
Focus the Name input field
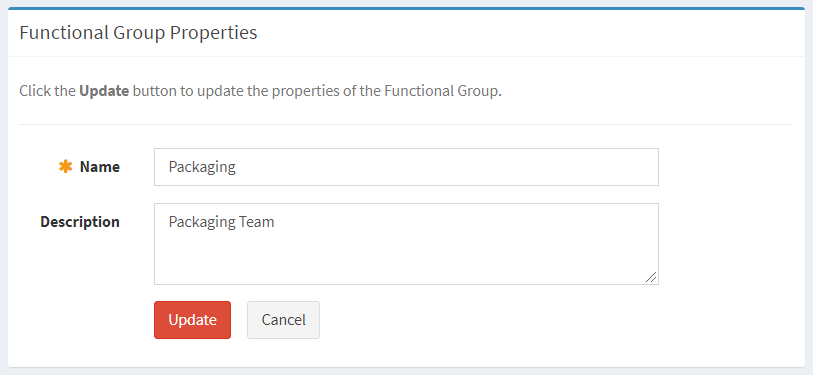tap(406, 167)
